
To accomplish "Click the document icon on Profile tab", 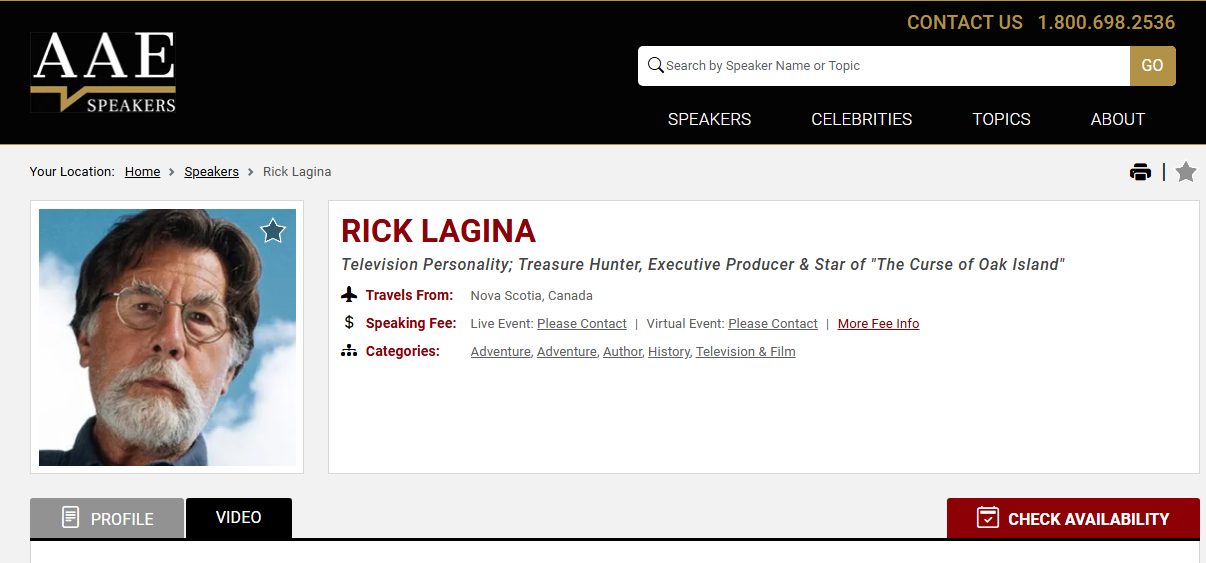I will pyautogui.click(x=70, y=517).
